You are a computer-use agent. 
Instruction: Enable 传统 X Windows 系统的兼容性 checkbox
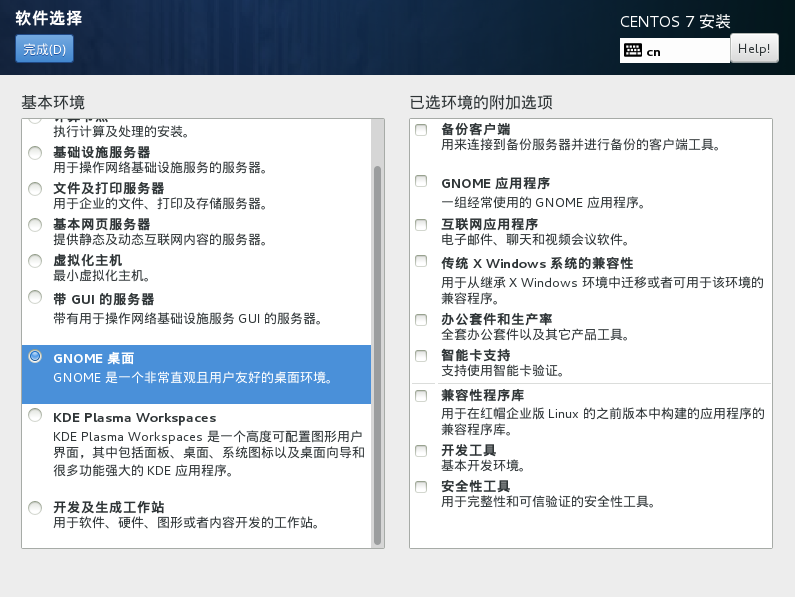(421, 261)
